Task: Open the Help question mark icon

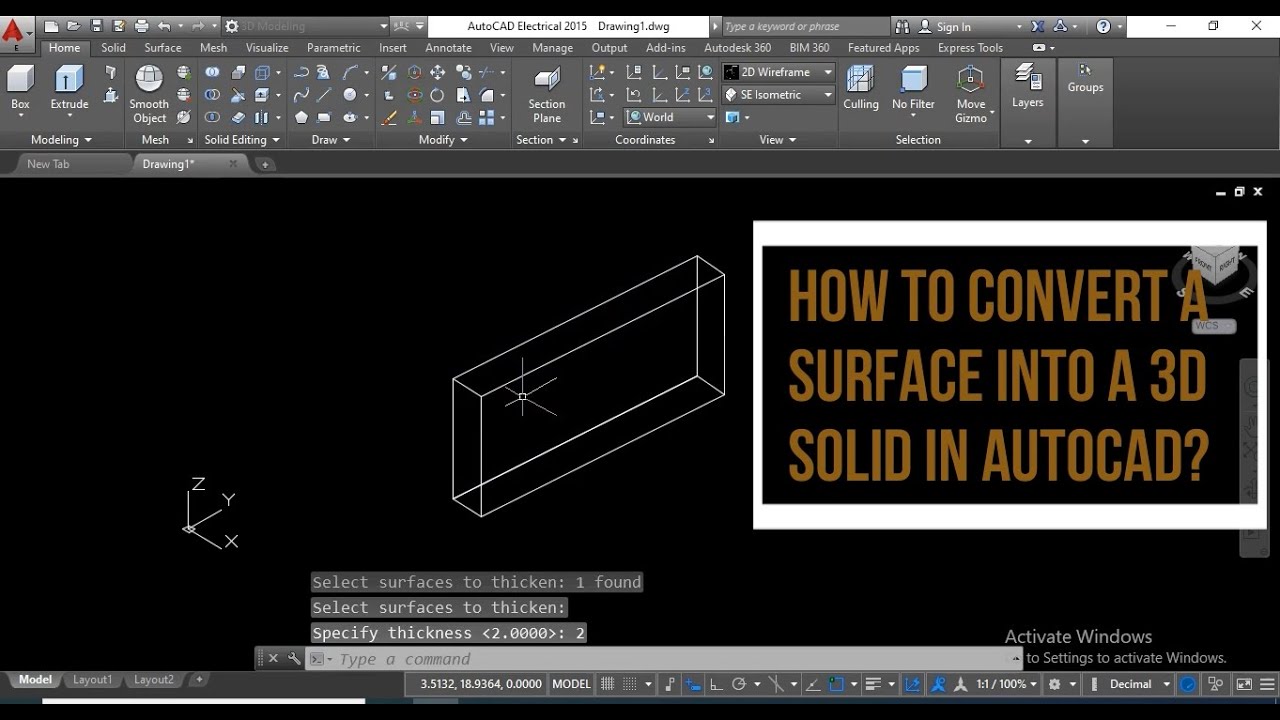Action: [1103, 26]
